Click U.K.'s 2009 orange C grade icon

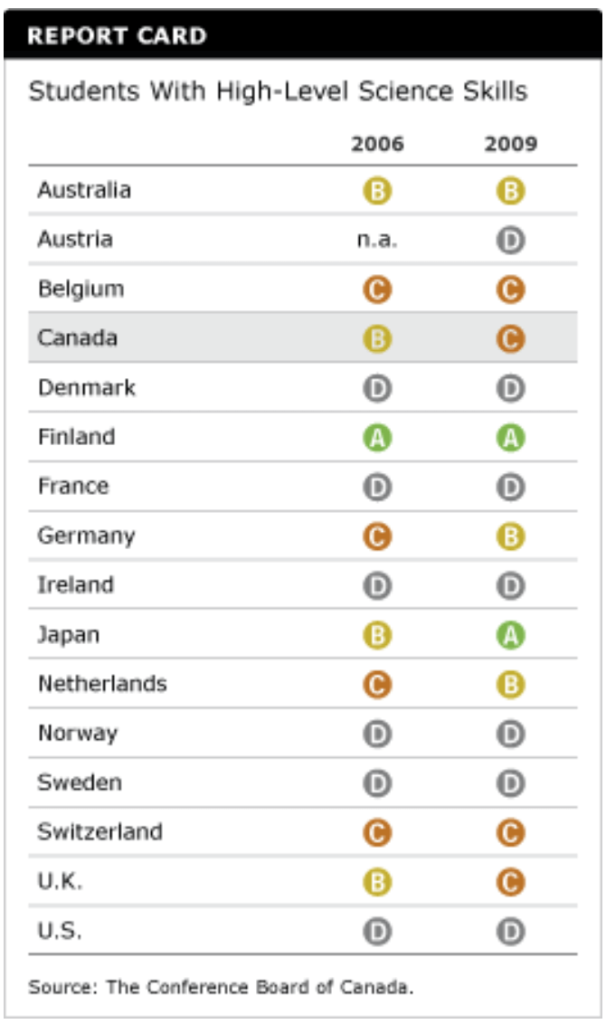pyautogui.click(x=510, y=882)
